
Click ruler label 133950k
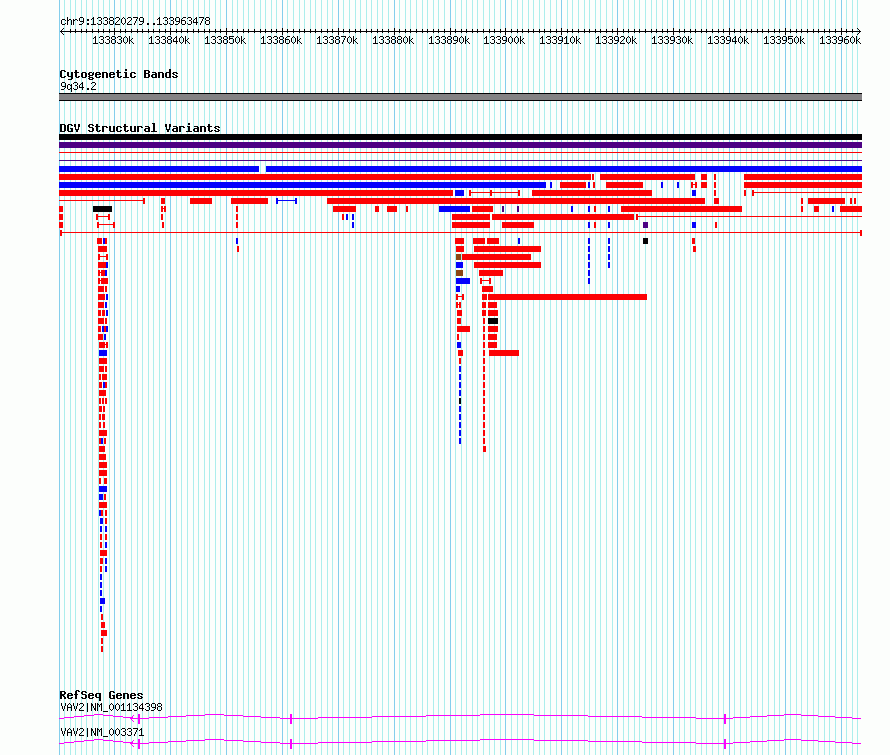click(784, 40)
